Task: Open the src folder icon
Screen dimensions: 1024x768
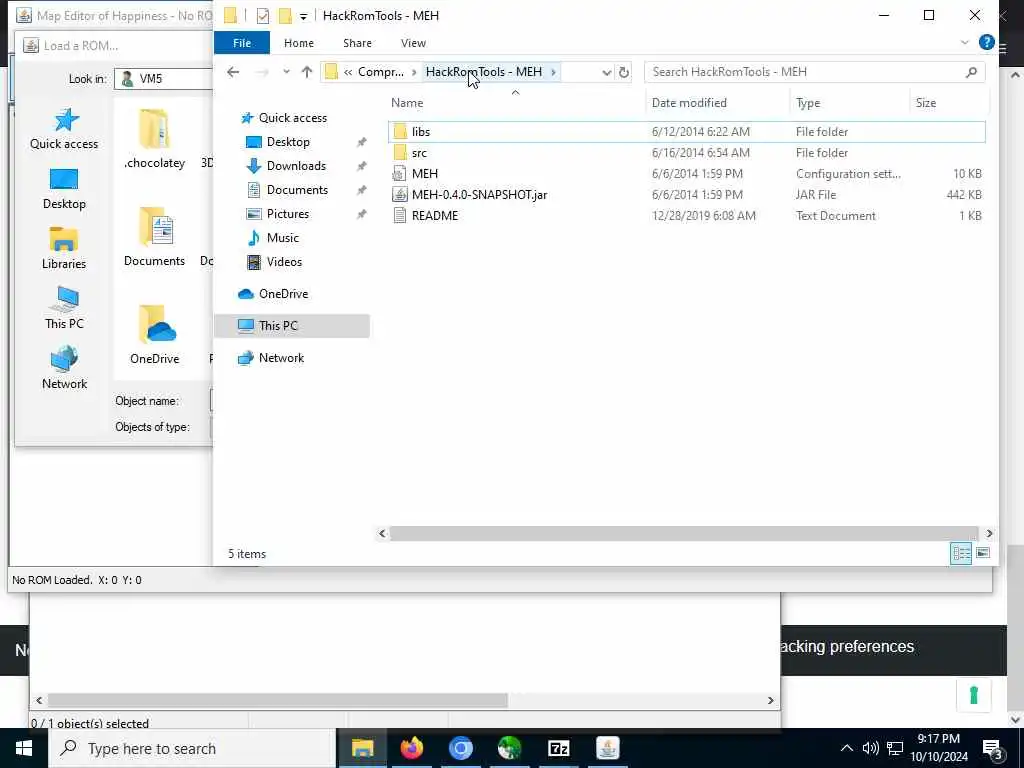Action: [x=400, y=153]
